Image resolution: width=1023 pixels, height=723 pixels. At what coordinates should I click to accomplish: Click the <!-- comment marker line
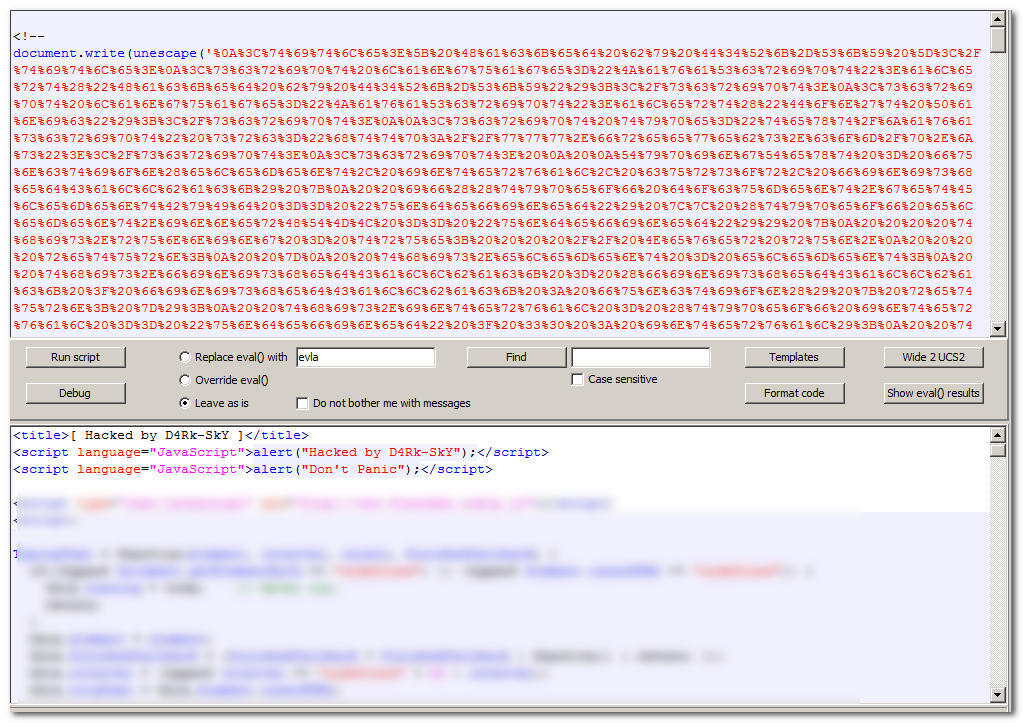tap(29, 37)
